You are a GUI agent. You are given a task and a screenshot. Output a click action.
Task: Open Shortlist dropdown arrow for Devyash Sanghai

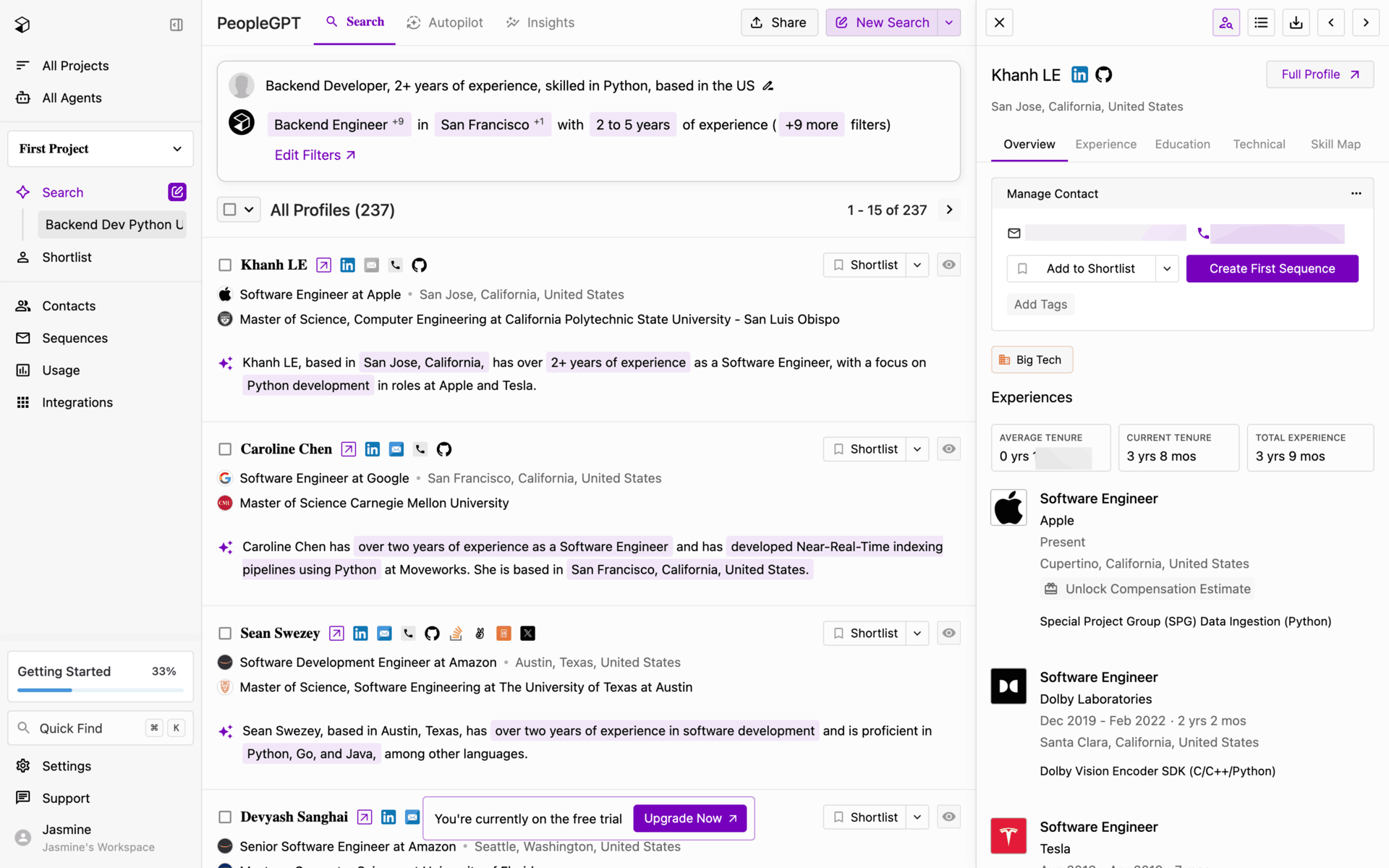917,817
